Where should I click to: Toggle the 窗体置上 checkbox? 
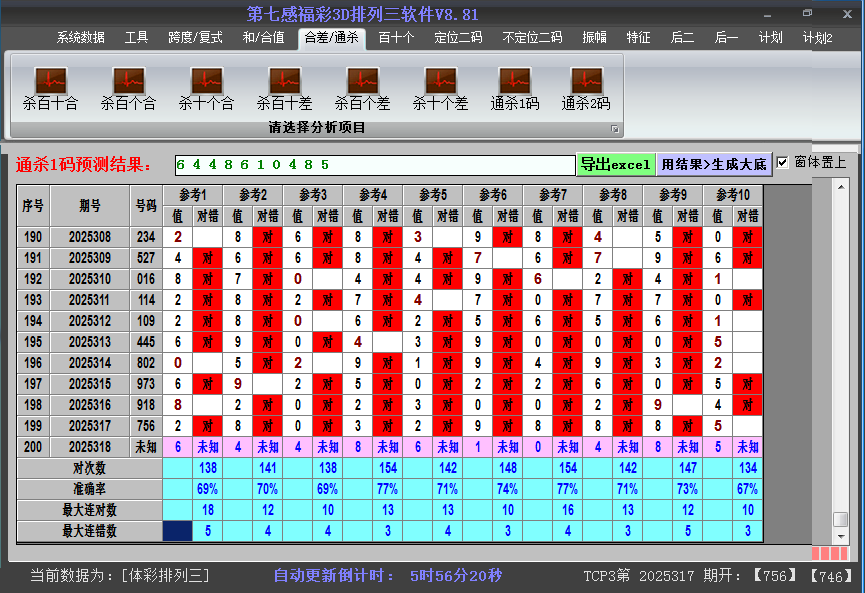click(x=783, y=163)
